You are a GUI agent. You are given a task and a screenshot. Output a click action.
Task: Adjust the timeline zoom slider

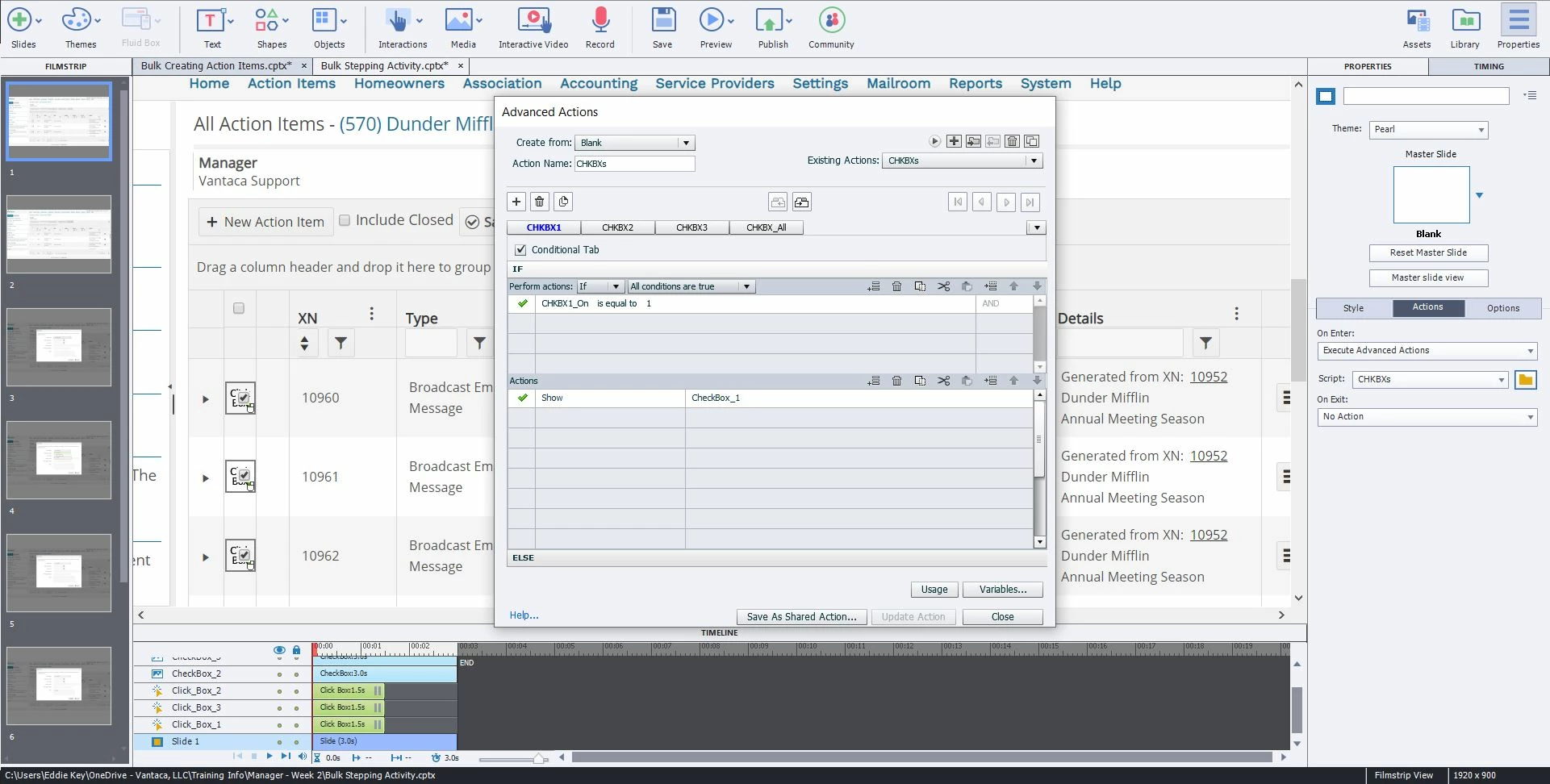(x=538, y=758)
